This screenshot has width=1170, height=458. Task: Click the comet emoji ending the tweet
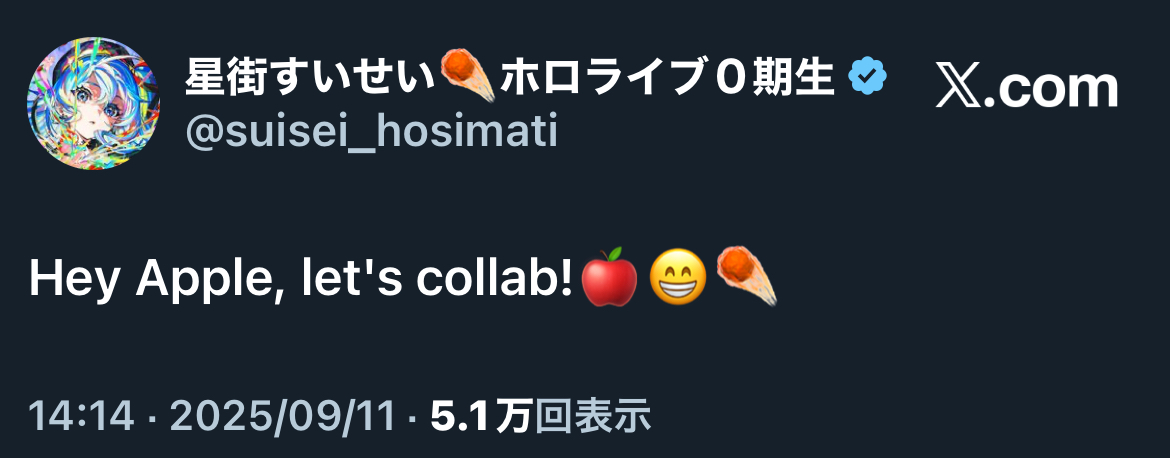click(x=746, y=277)
